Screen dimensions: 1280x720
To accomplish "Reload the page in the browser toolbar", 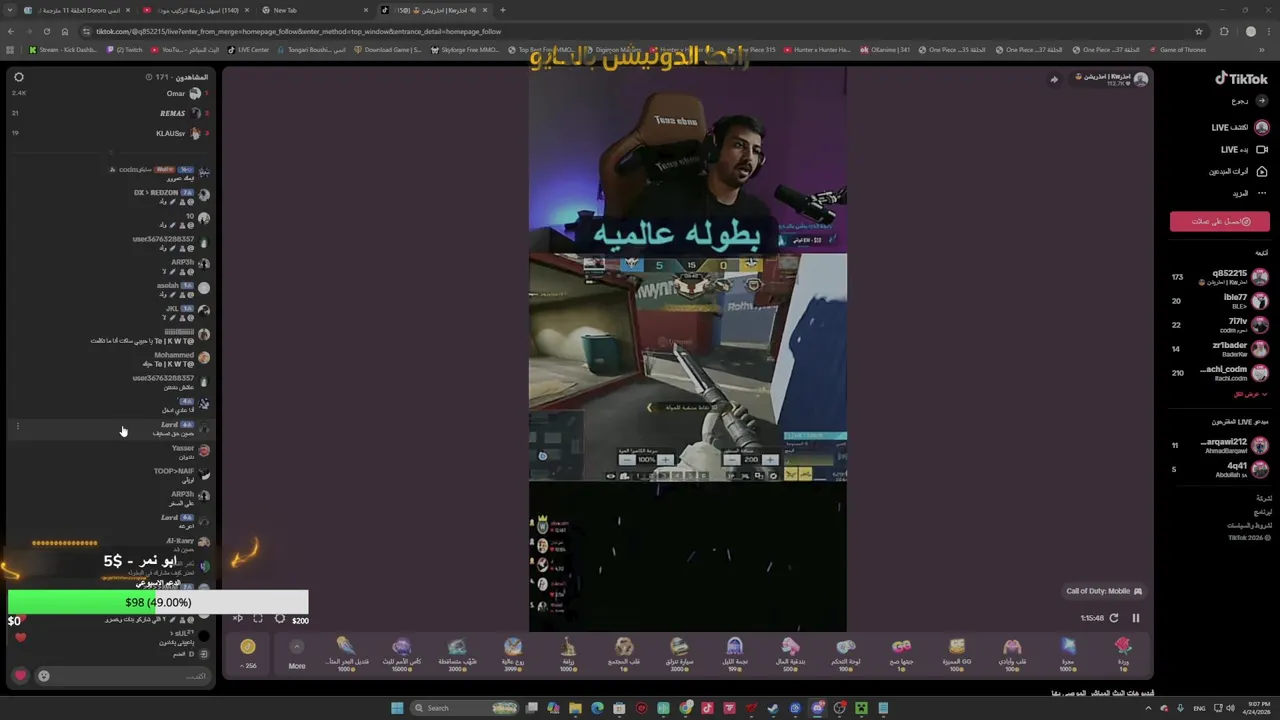I will coord(46,31).
